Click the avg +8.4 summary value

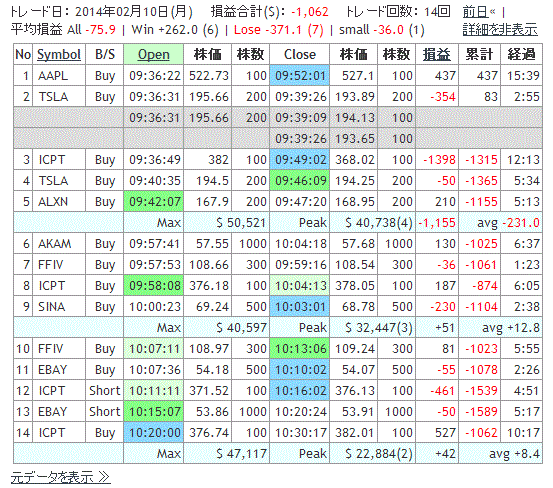(x=514, y=453)
